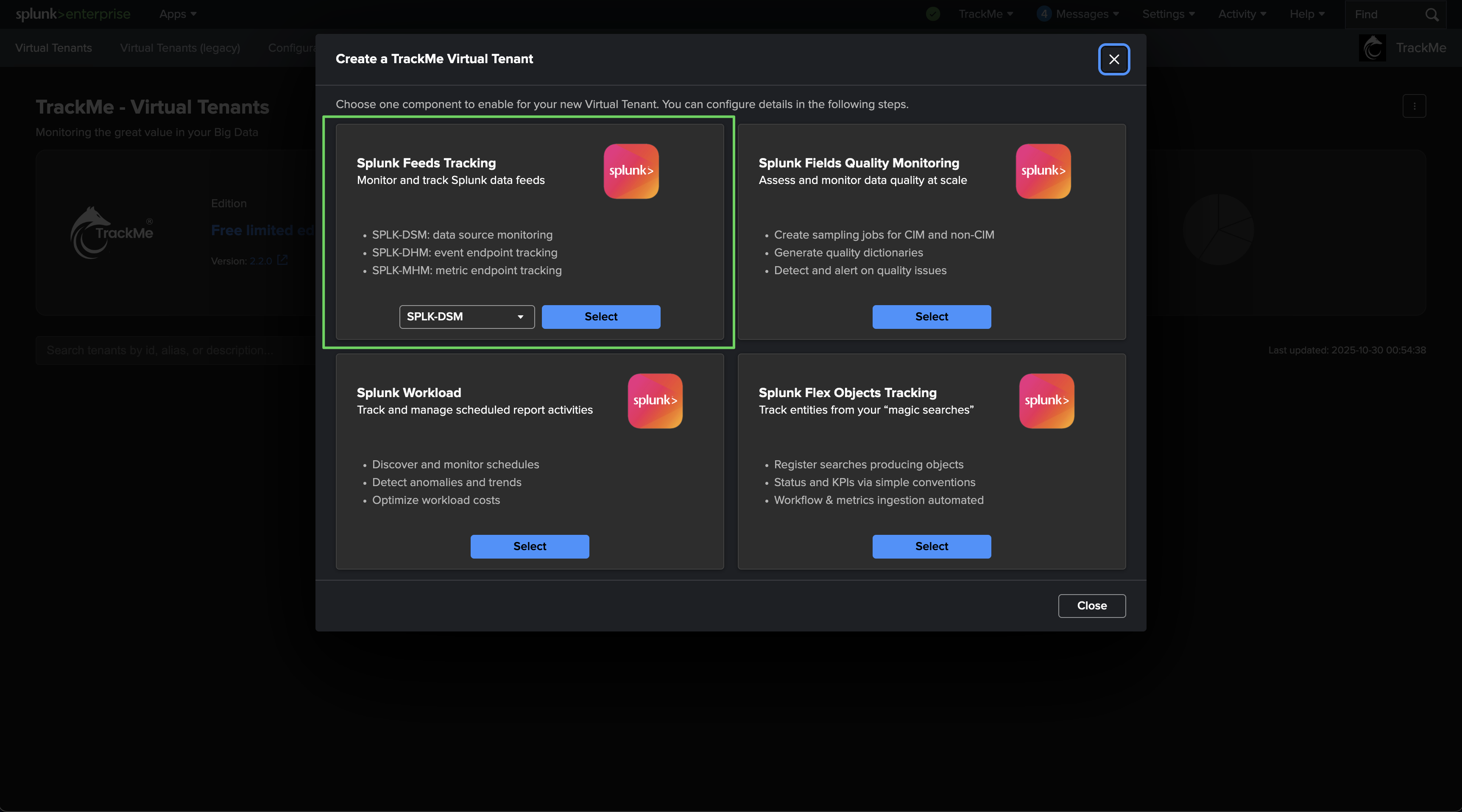Click the Splunk Workload logo icon
Screen dimensions: 1462x812
pos(654,400)
